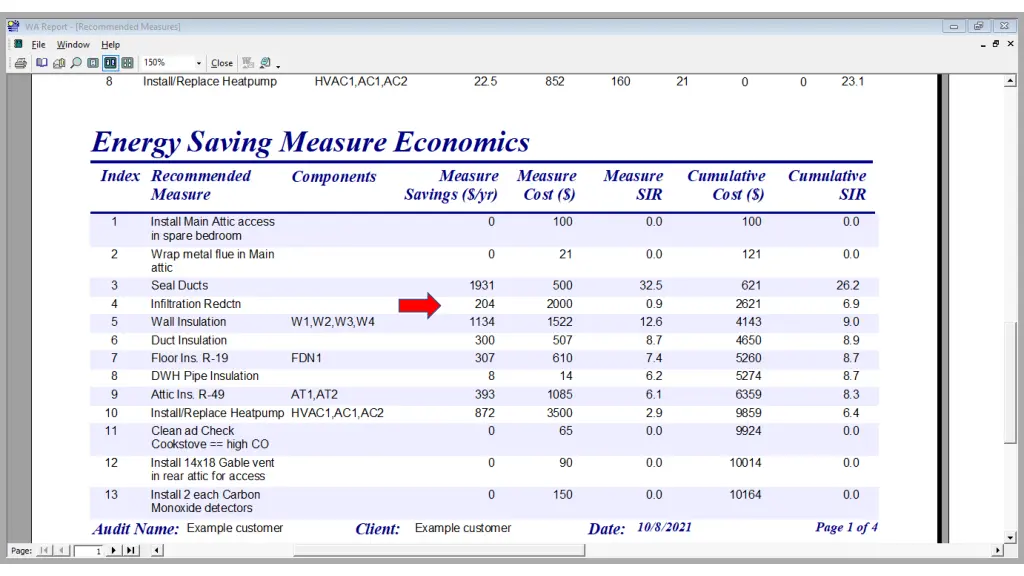Click the vertical scrollbar thumb

click(1010, 382)
